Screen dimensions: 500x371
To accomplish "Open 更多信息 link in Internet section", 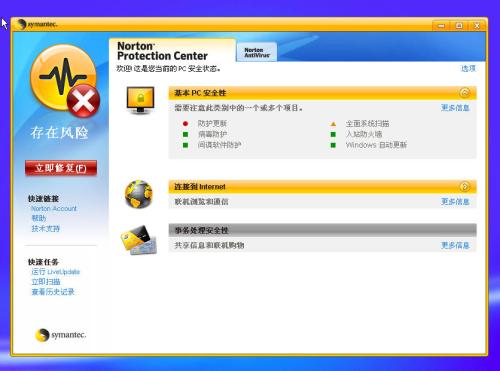I will pos(455,201).
